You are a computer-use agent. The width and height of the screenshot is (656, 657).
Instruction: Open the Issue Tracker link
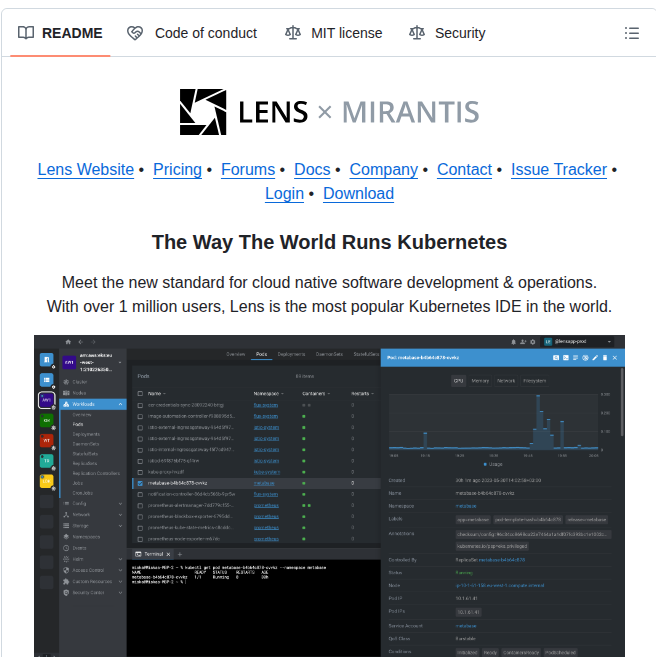tap(559, 170)
